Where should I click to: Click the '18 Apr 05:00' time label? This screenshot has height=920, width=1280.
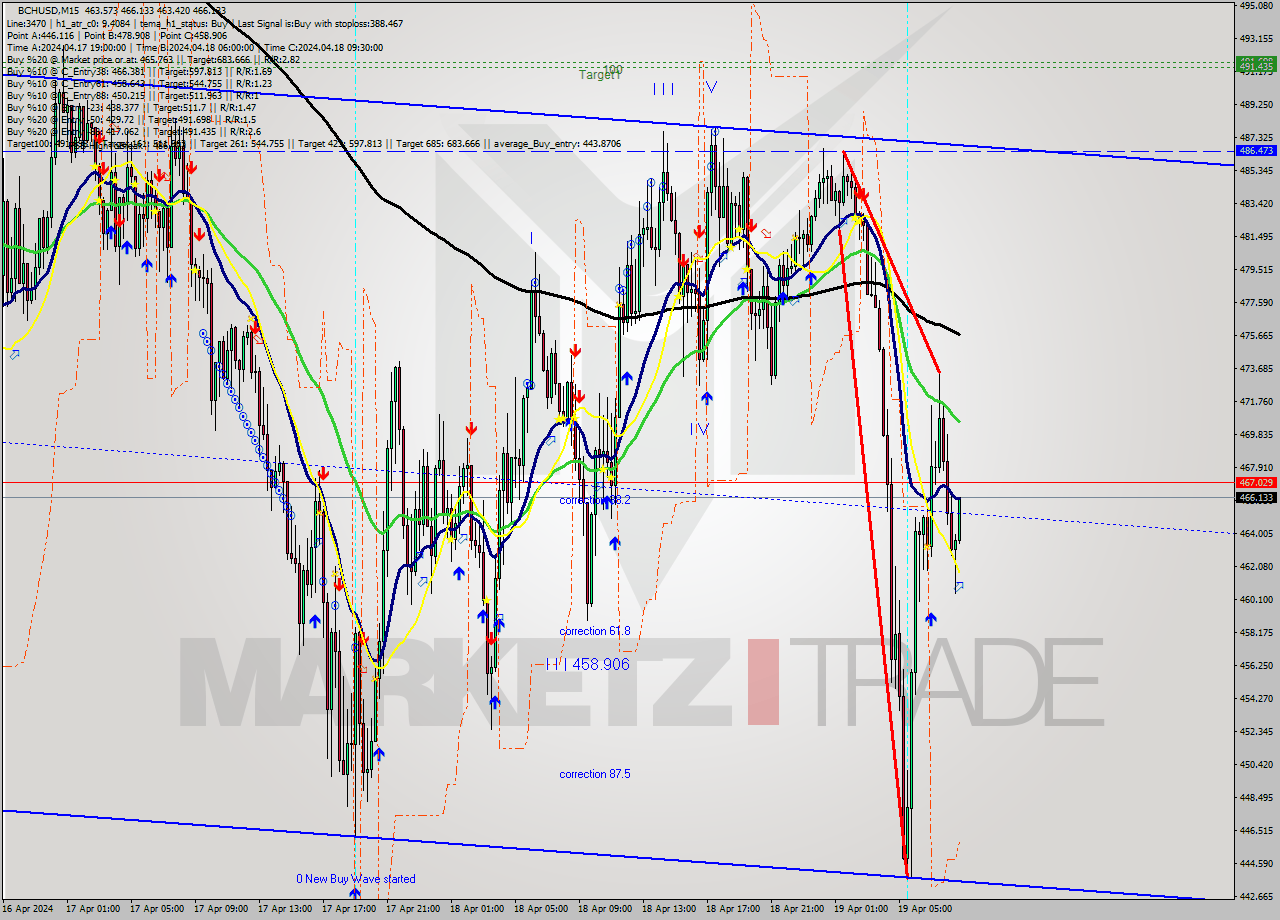pyautogui.click(x=540, y=910)
